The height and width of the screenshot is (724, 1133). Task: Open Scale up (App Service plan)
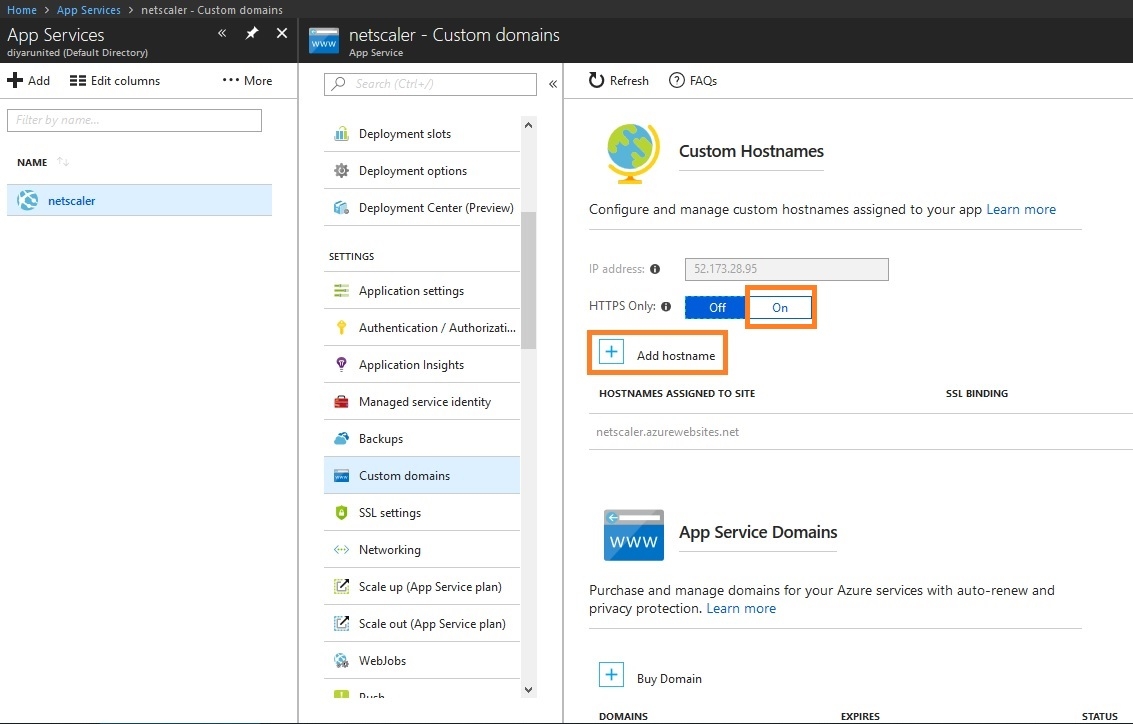click(422, 587)
